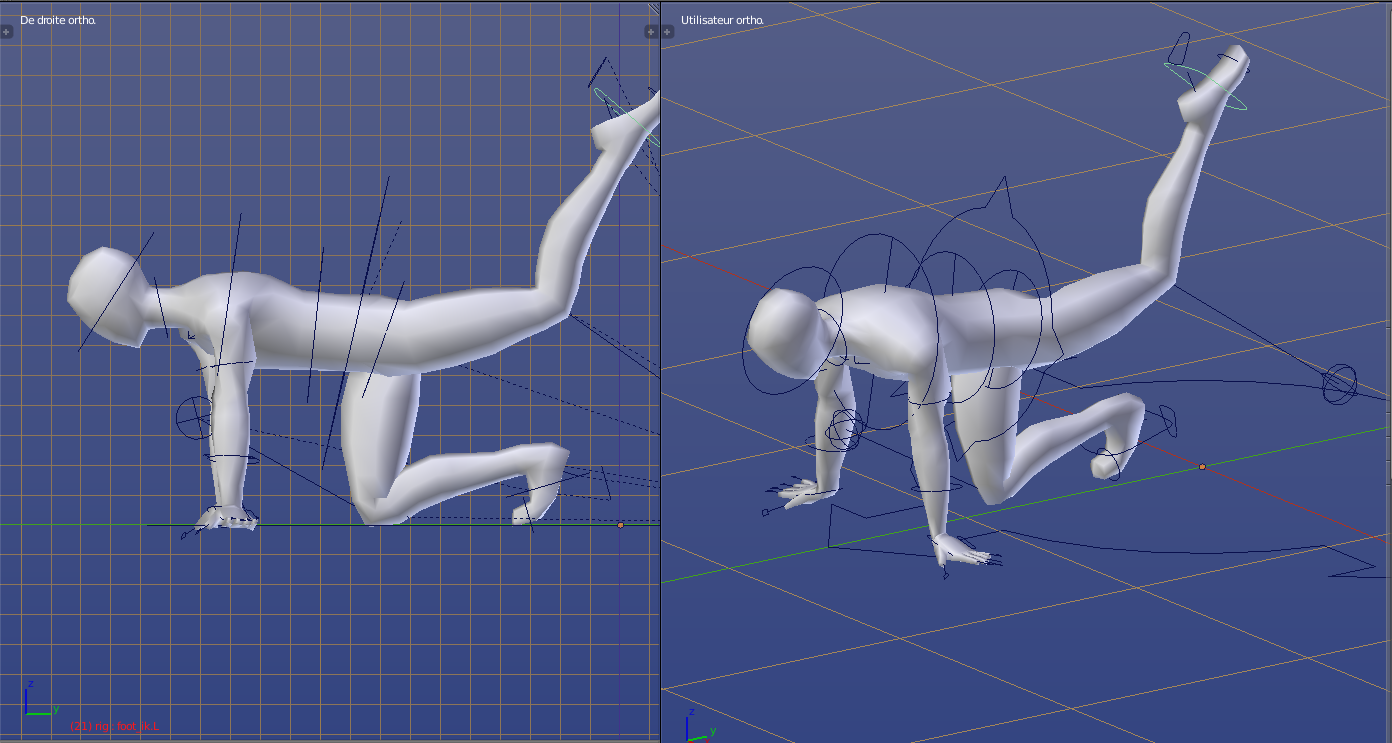Select the head mesh in the left viewport
The width and height of the screenshot is (1392, 743).
tap(108, 298)
